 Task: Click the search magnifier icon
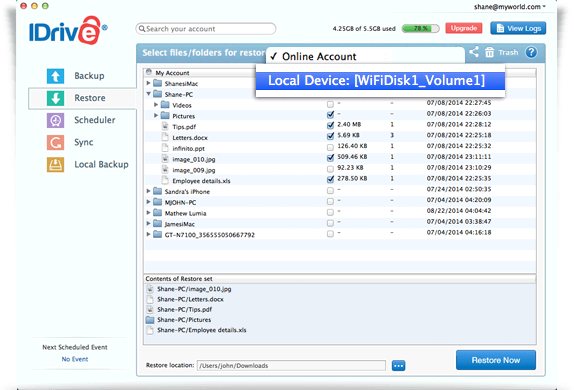pyautogui.click(x=142, y=29)
